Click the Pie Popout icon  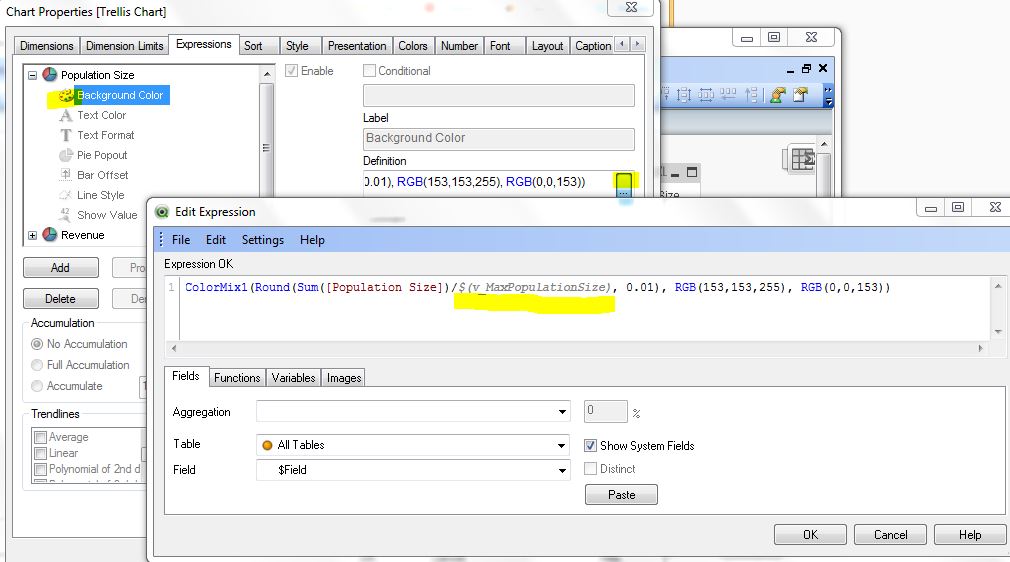click(66, 155)
